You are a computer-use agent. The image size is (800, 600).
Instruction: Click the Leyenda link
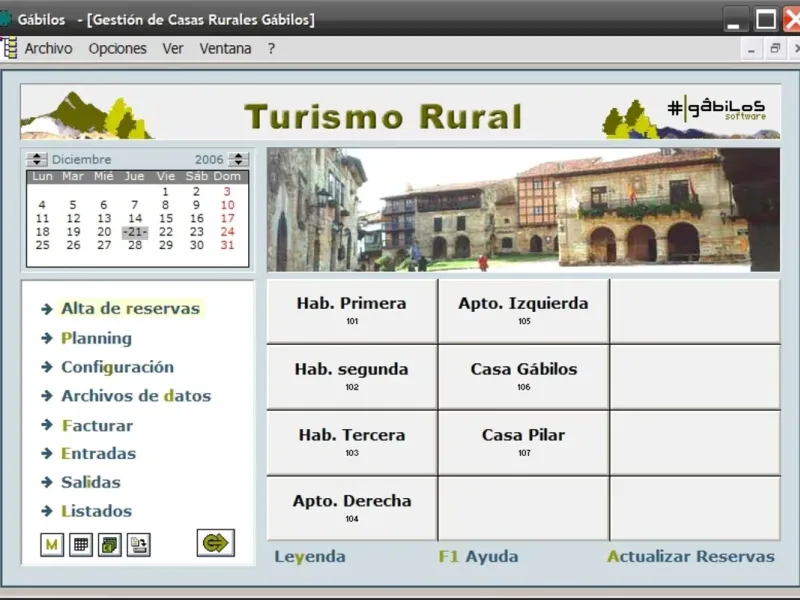click(x=310, y=557)
